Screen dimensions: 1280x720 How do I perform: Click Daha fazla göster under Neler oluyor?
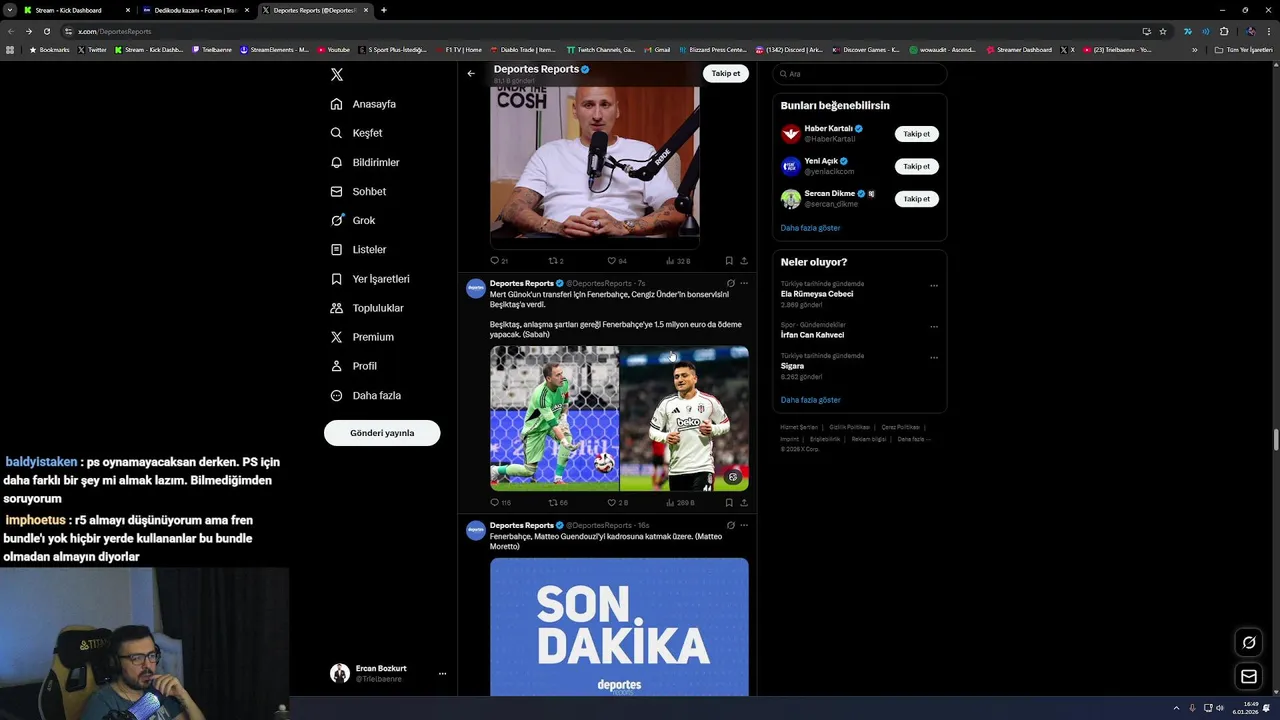point(810,400)
